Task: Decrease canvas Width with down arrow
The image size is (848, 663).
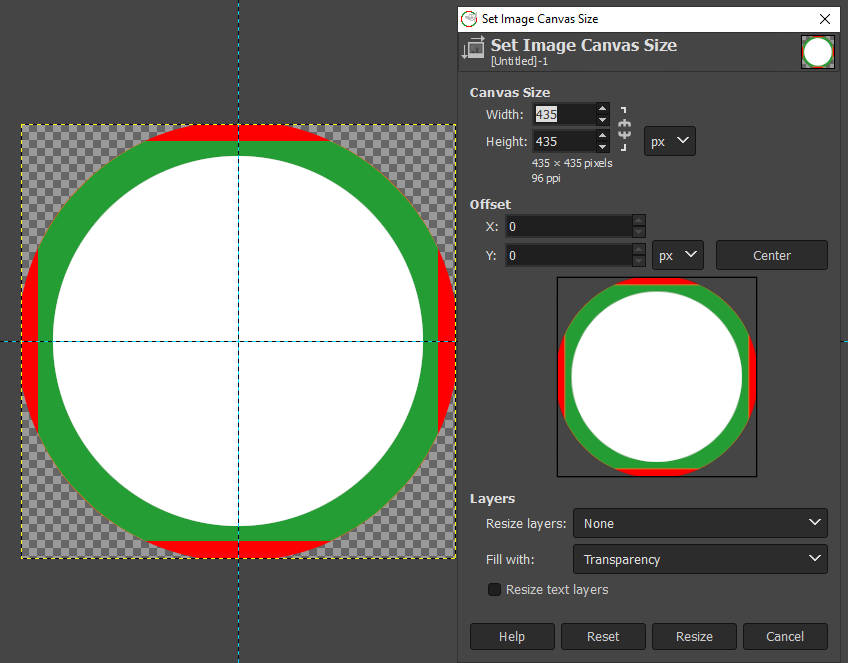Action: tap(602, 120)
